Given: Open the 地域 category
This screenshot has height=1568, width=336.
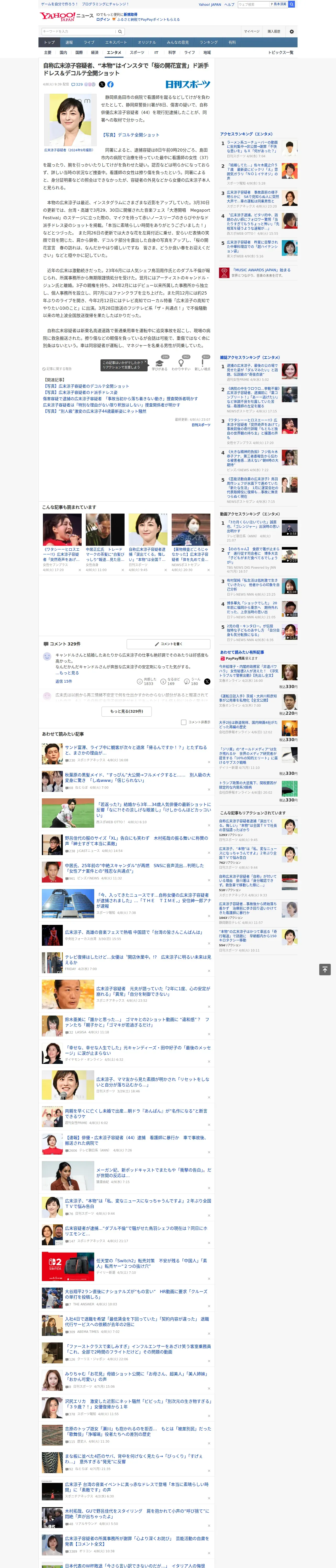Looking at the screenshot, I should 207,52.
